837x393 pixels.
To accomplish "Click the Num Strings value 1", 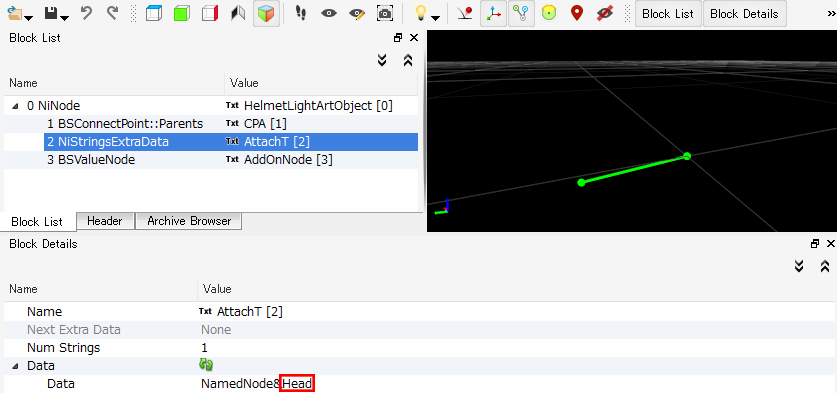I will pyautogui.click(x=204, y=348).
